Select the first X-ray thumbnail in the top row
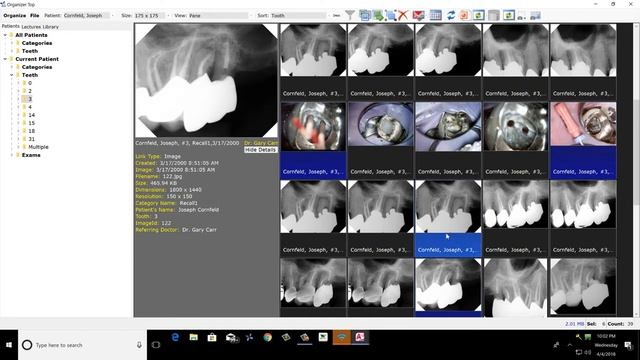 pos(313,50)
